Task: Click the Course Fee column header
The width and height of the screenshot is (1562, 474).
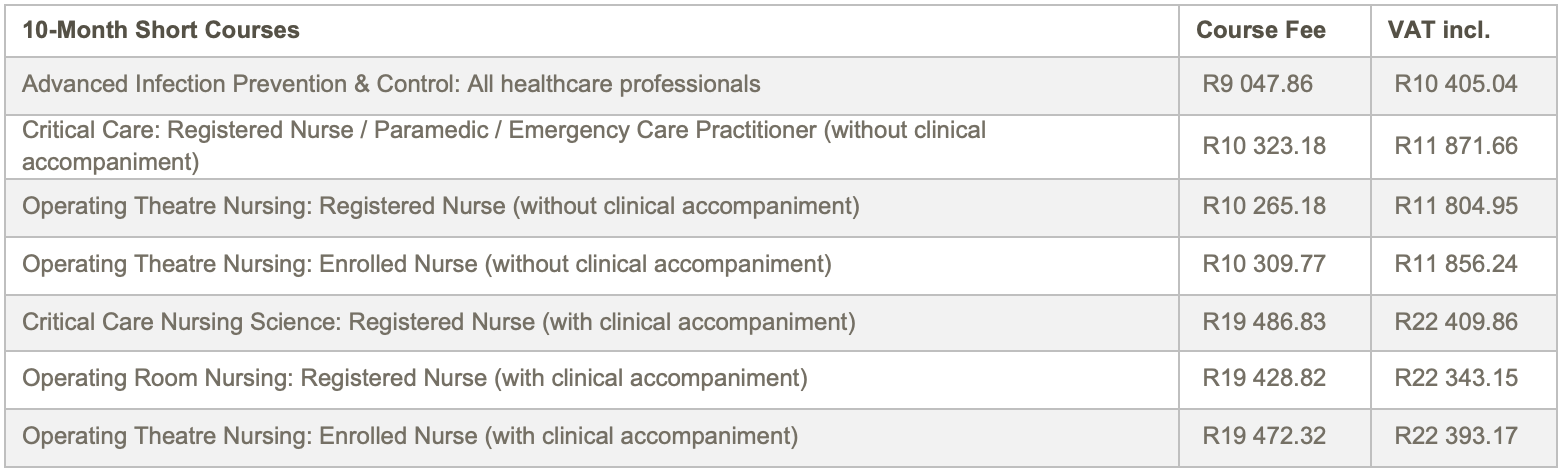Action: 1261,31
